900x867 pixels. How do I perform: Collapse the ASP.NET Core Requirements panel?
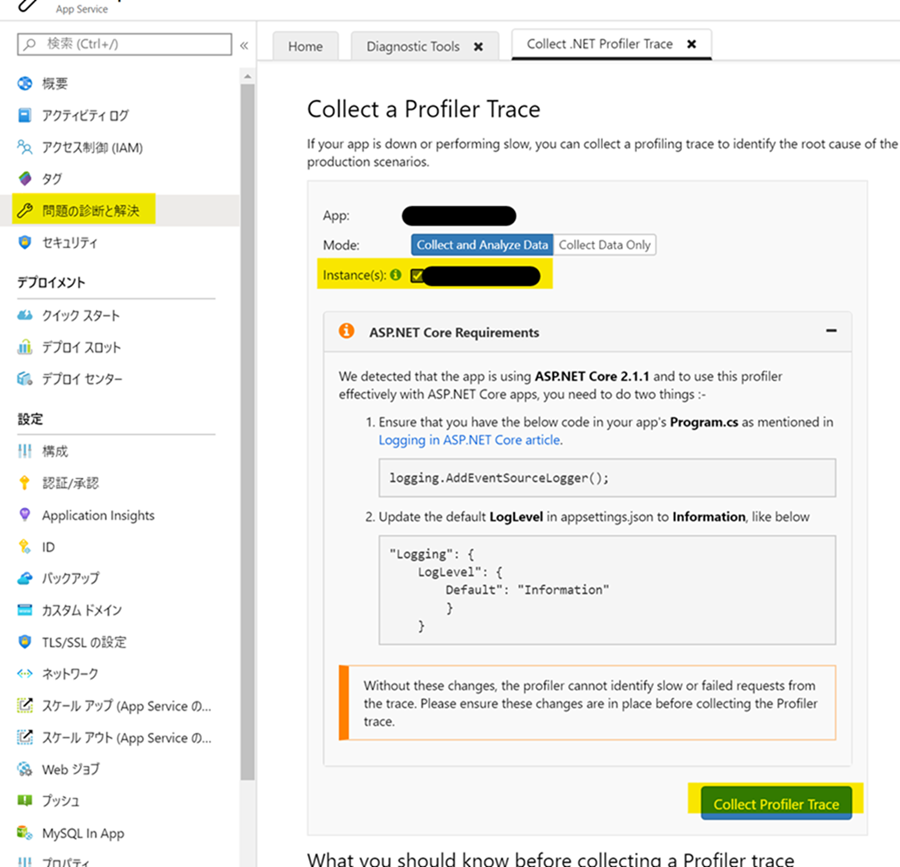point(831,331)
